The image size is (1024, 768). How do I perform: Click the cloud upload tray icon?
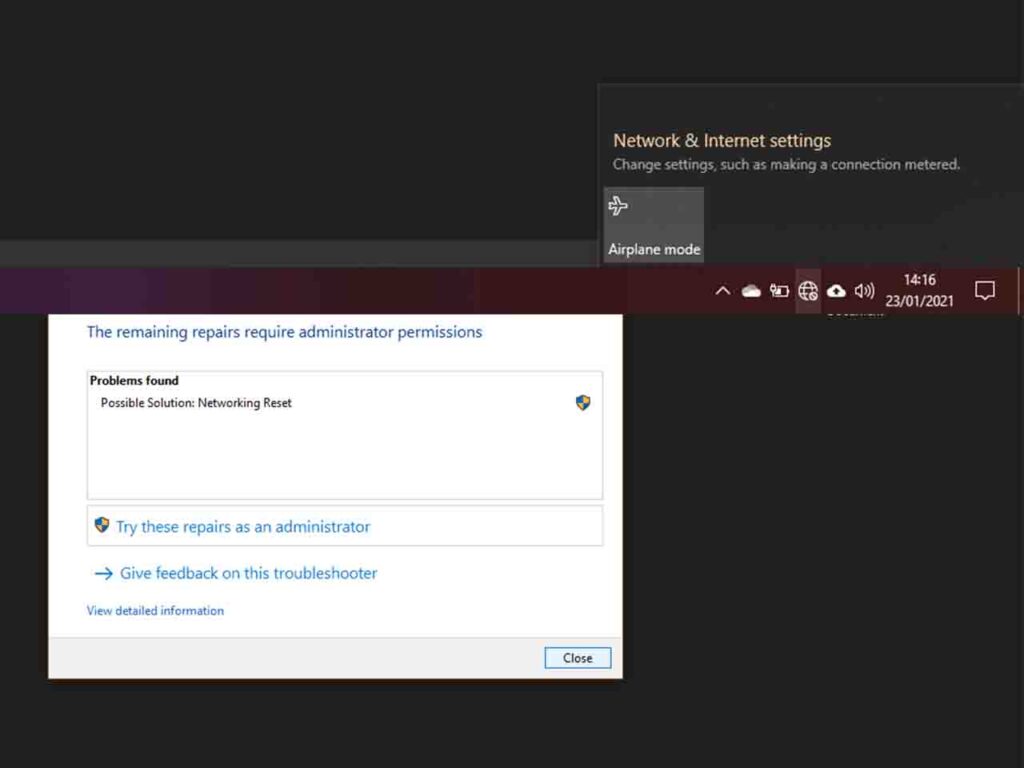pyautogui.click(x=836, y=291)
